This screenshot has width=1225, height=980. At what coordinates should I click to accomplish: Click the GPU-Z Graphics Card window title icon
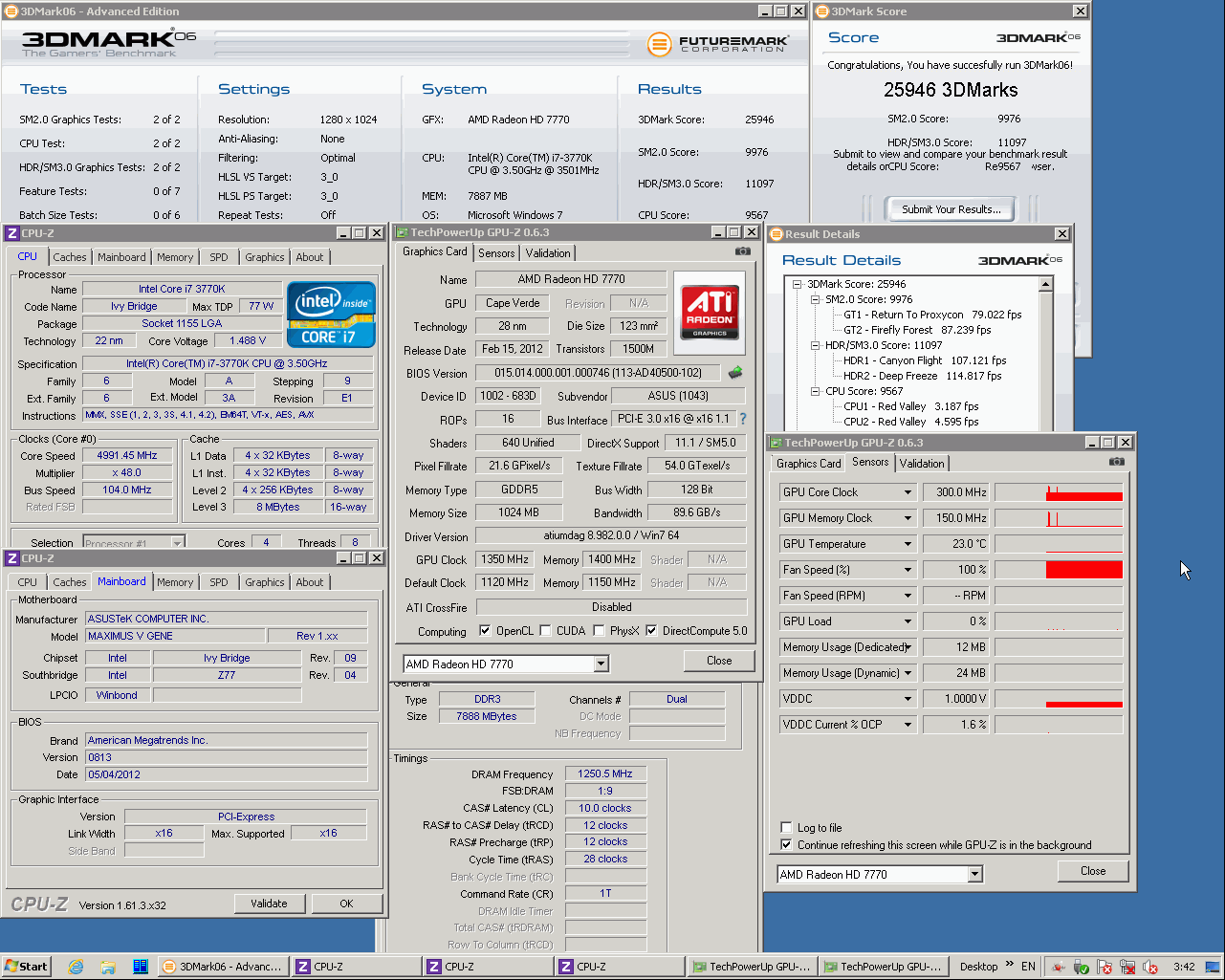[x=403, y=232]
